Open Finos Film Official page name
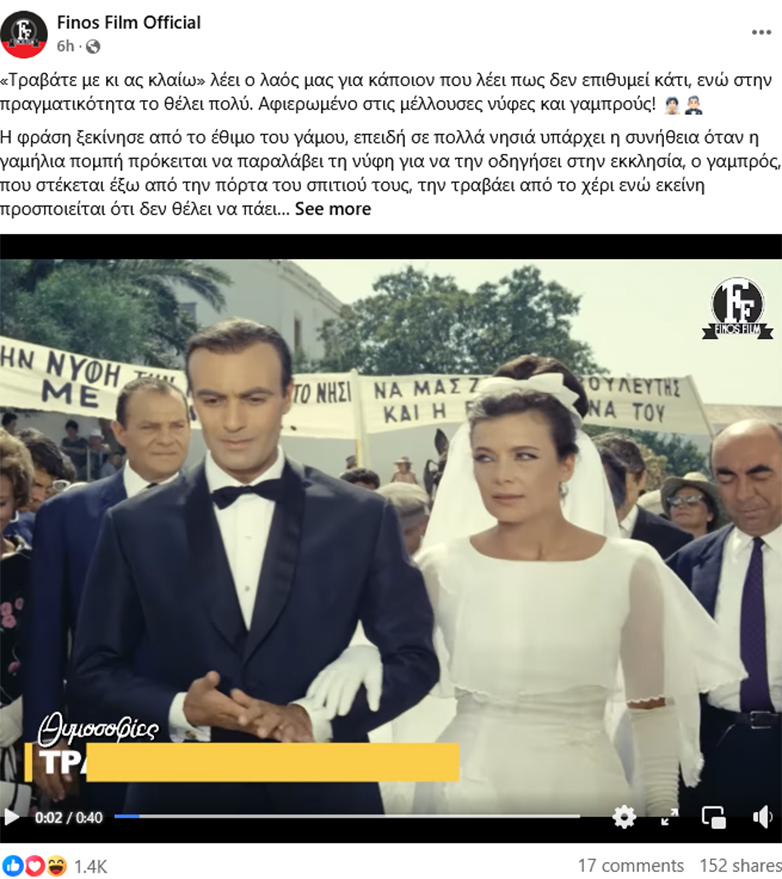Screen dimensions: 782x879 pyautogui.click(x=128, y=22)
